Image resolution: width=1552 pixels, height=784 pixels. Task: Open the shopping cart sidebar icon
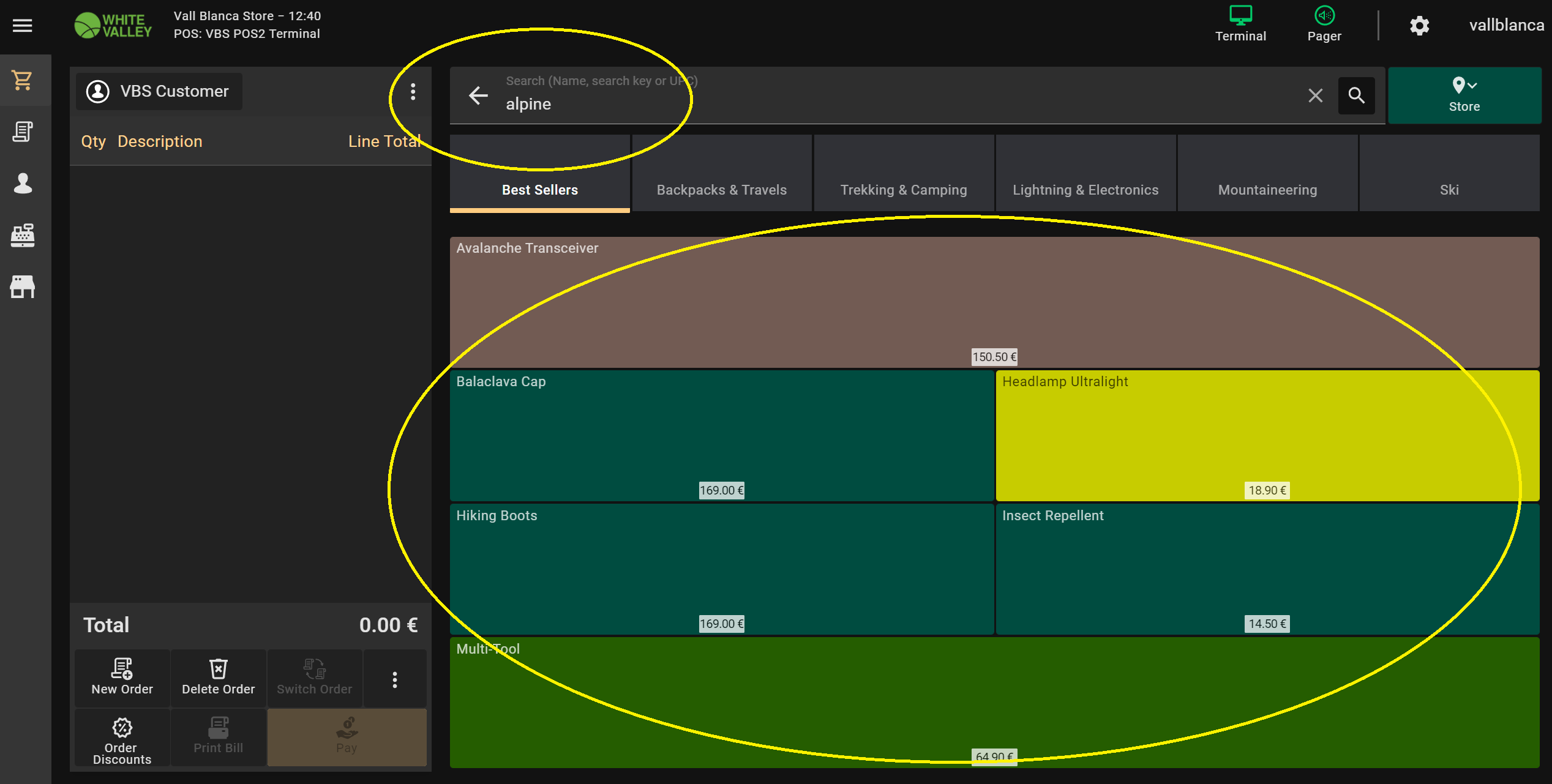point(23,80)
